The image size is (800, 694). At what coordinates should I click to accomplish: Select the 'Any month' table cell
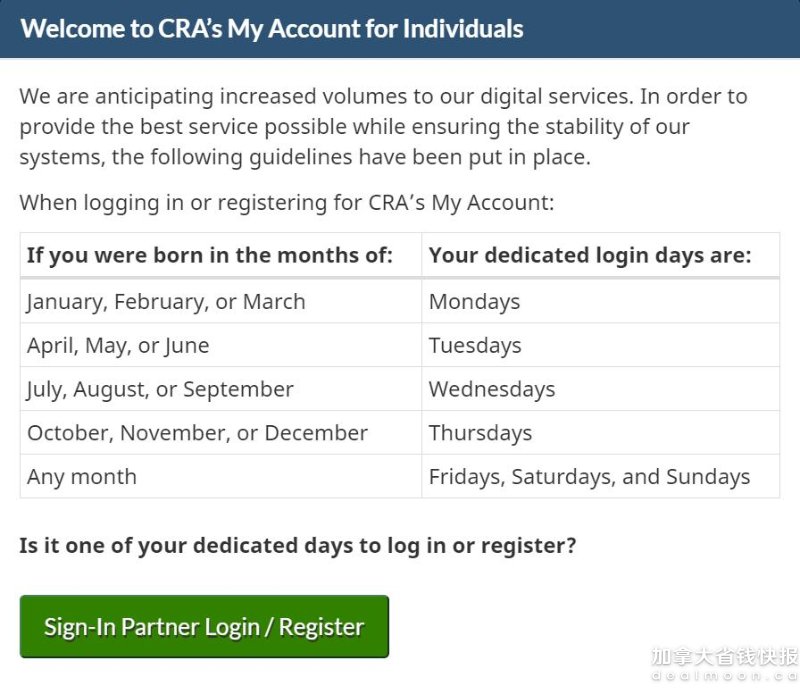[221, 477]
